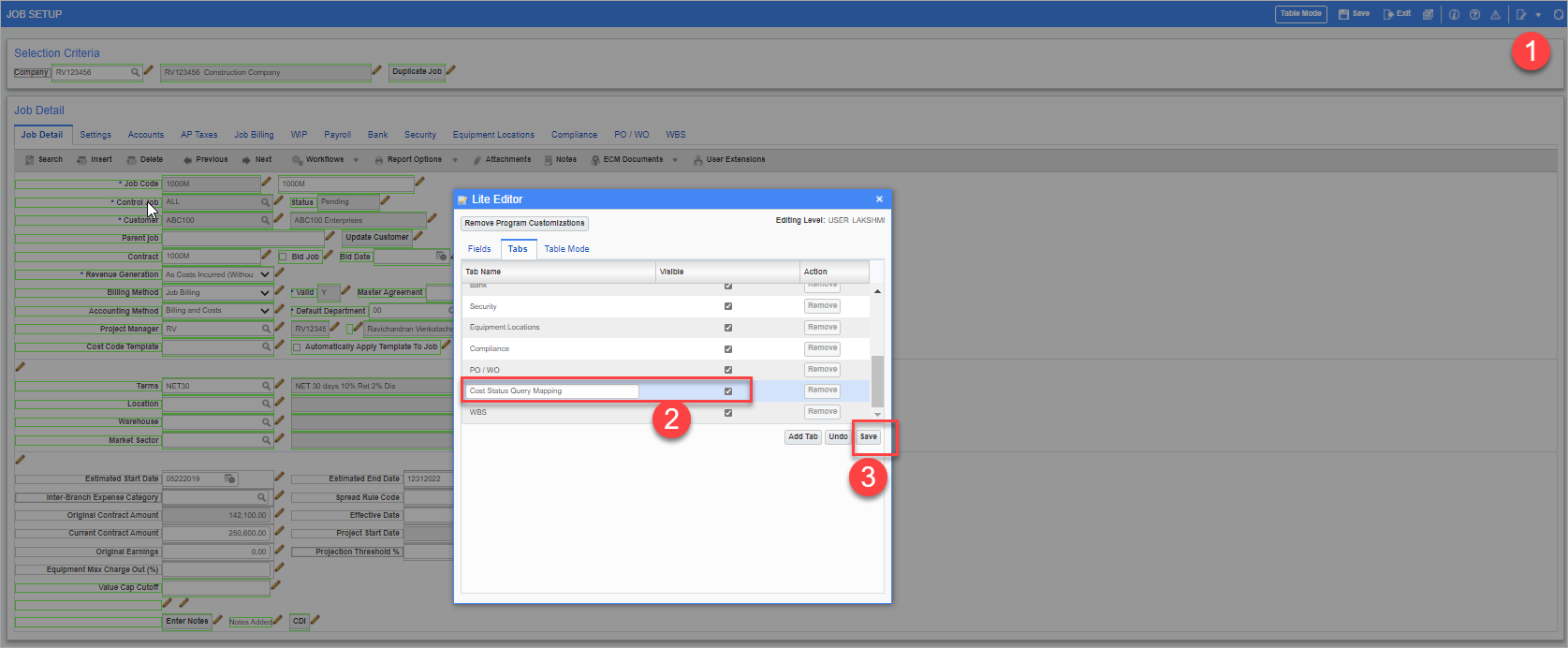This screenshot has height=648, width=1568.
Task: Click the Lite Editor scroll up arrow
Action: 877,291
